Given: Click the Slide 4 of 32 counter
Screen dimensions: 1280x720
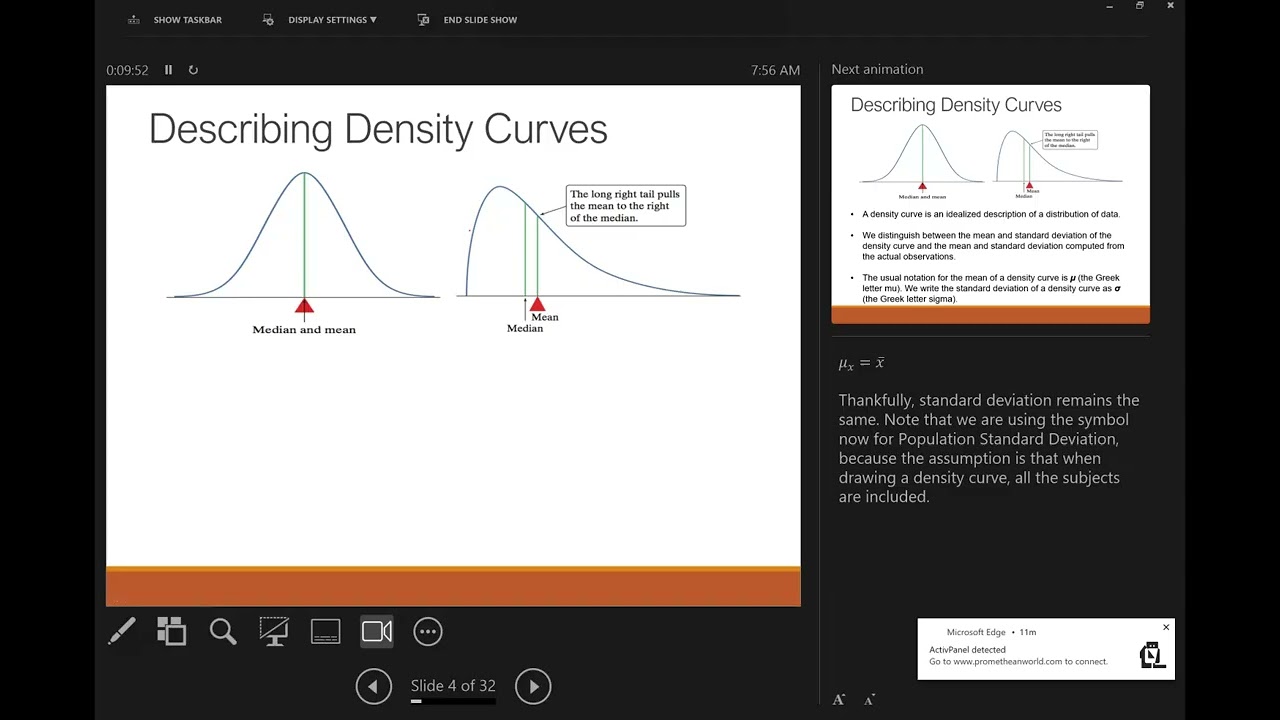Looking at the screenshot, I should (x=453, y=686).
